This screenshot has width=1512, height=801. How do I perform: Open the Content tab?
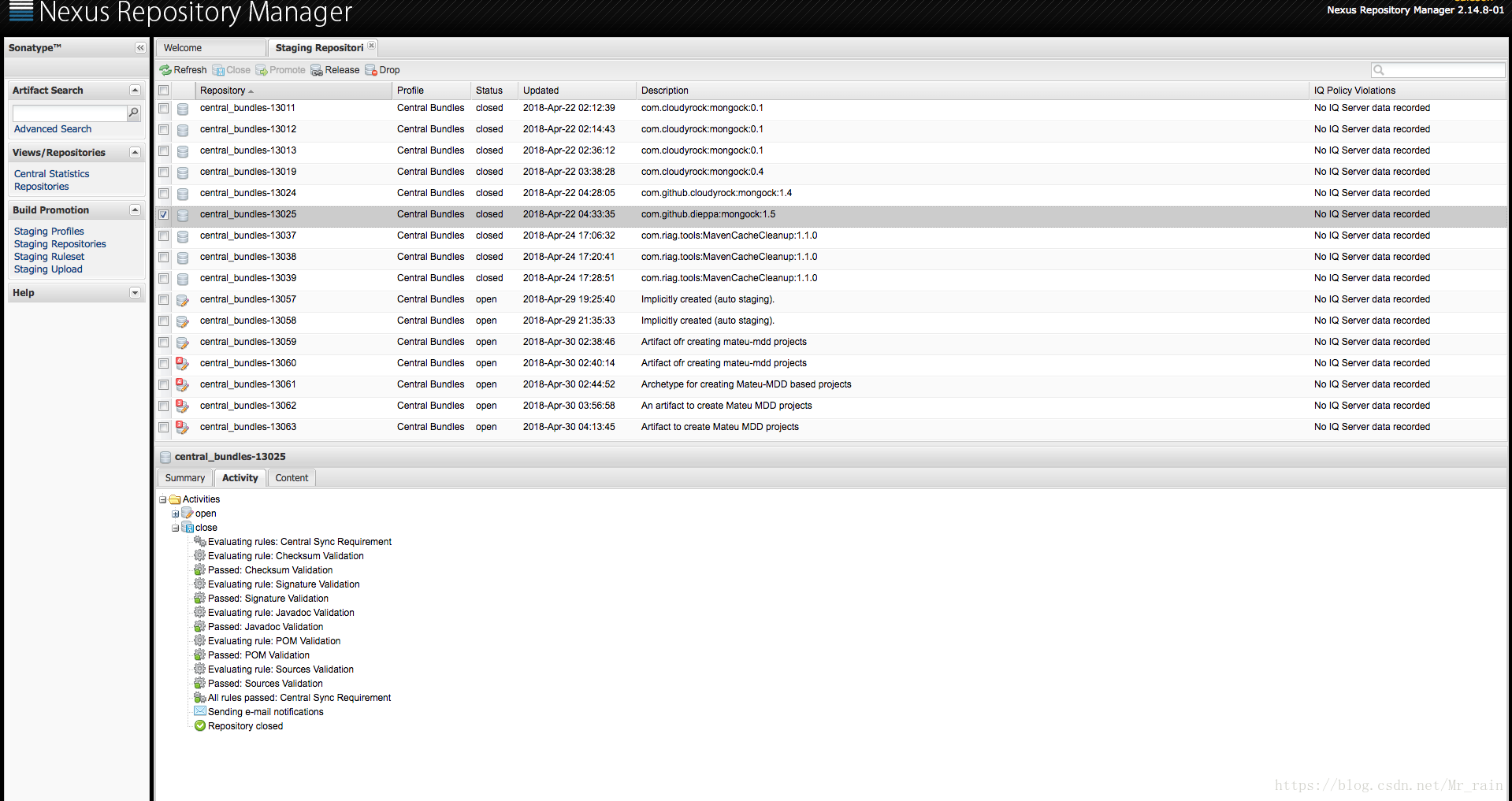(x=292, y=478)
